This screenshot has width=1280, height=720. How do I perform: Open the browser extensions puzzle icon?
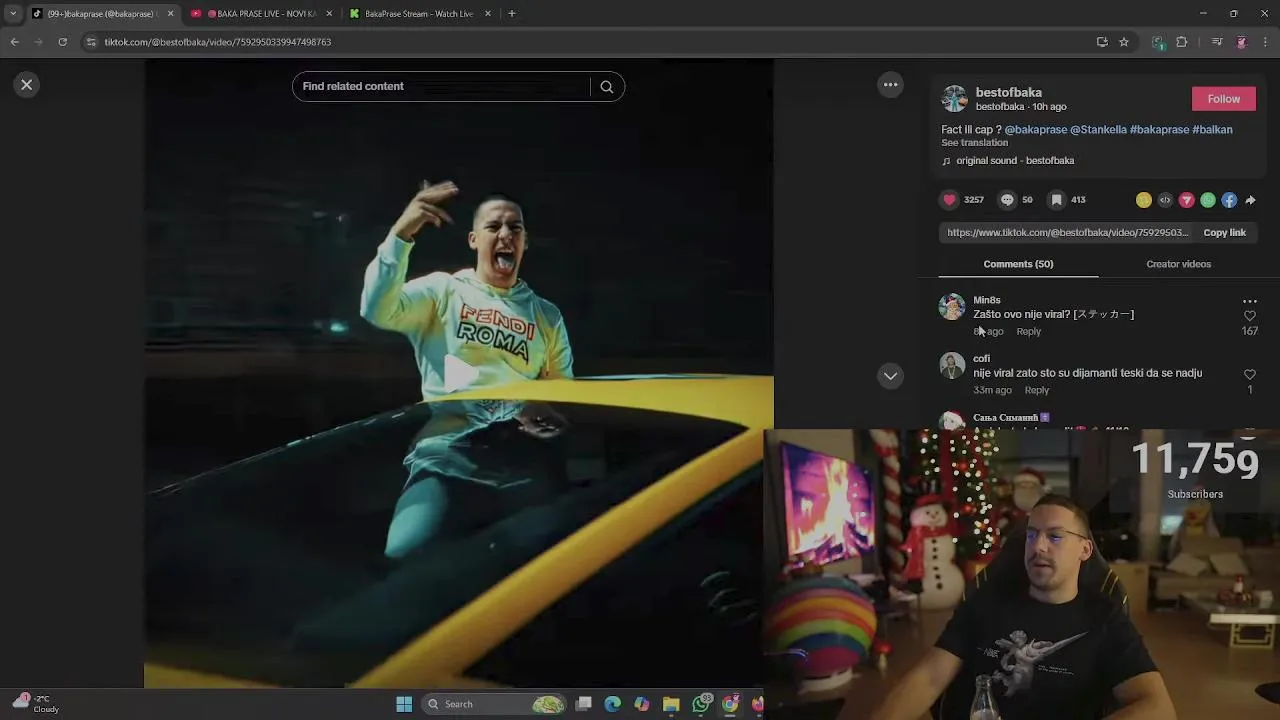pos(1182,42)
